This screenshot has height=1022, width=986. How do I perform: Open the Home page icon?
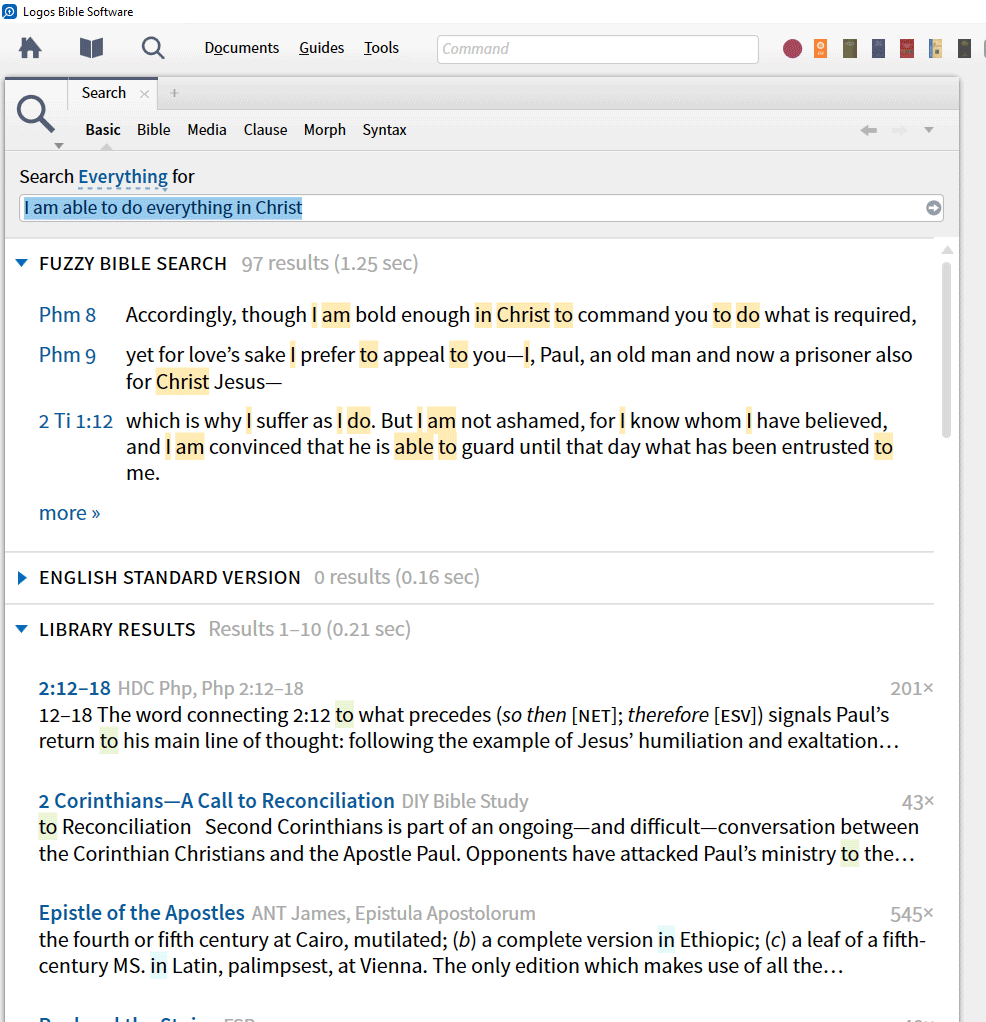(30, 48)
